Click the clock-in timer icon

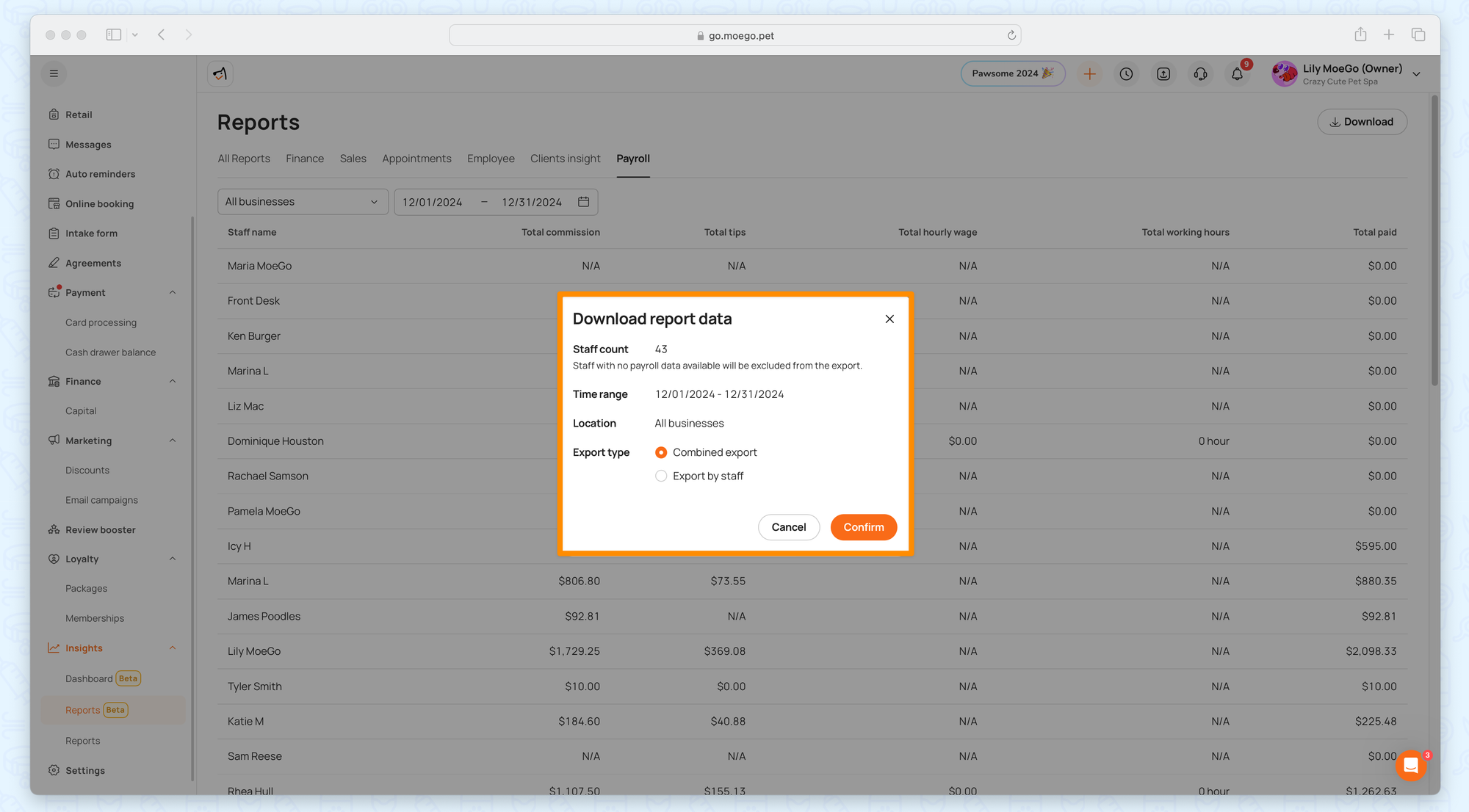tap(1126, 74)
